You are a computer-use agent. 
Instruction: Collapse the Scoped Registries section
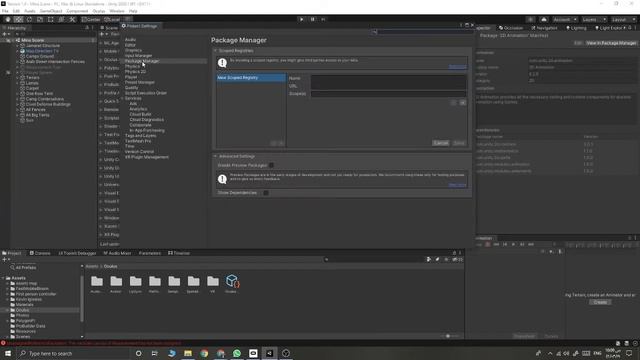[215, 51]
